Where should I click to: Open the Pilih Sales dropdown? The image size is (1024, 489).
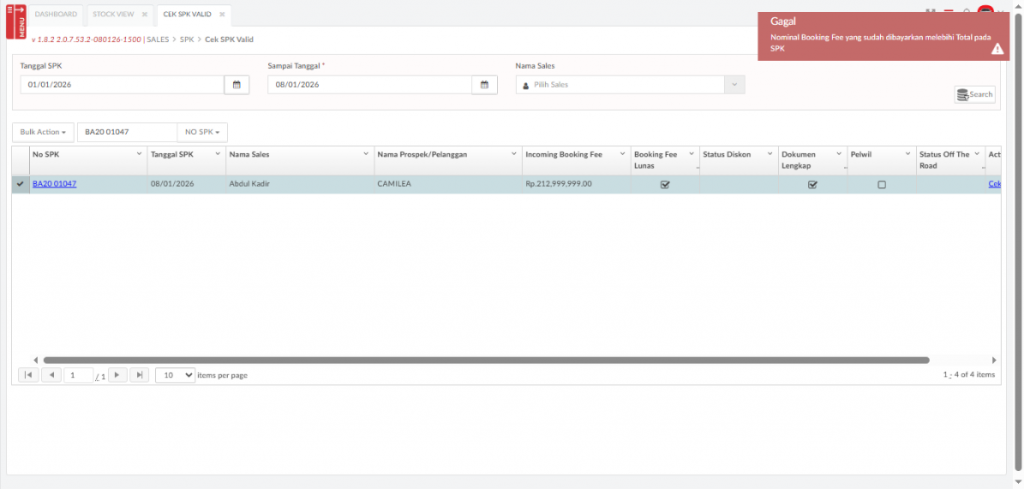point(630,85)
